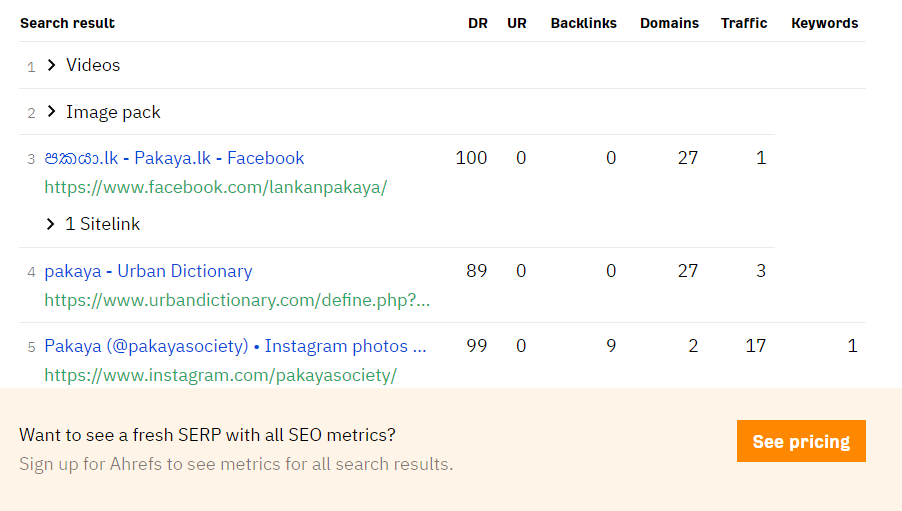The width and height of the screenshot is (902, 511).
Task: Click the Domains column header
Action: (669, 23)
